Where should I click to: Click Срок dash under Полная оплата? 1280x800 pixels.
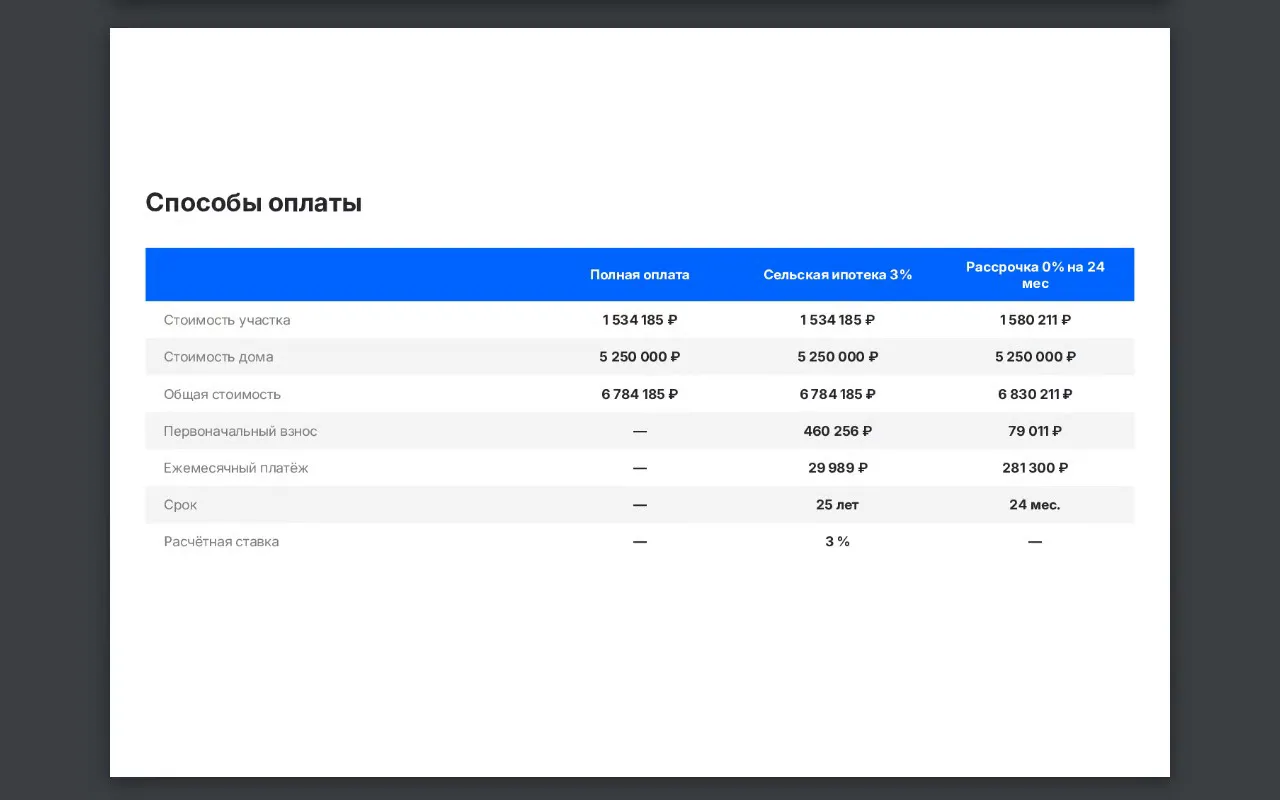(640, 505)
